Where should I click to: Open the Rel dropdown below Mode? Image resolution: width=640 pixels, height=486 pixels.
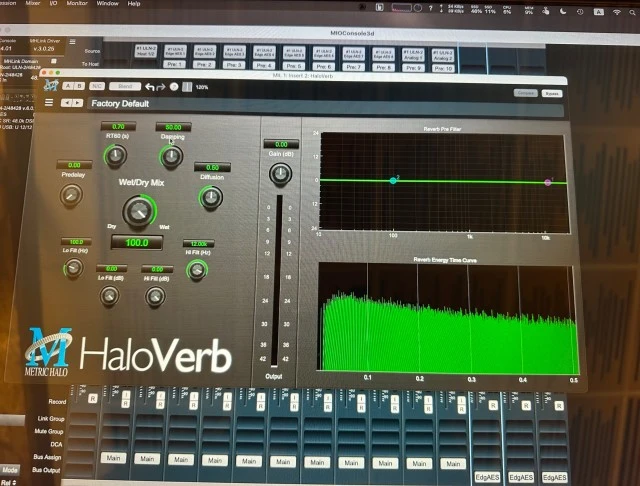(x=8, y=482)
